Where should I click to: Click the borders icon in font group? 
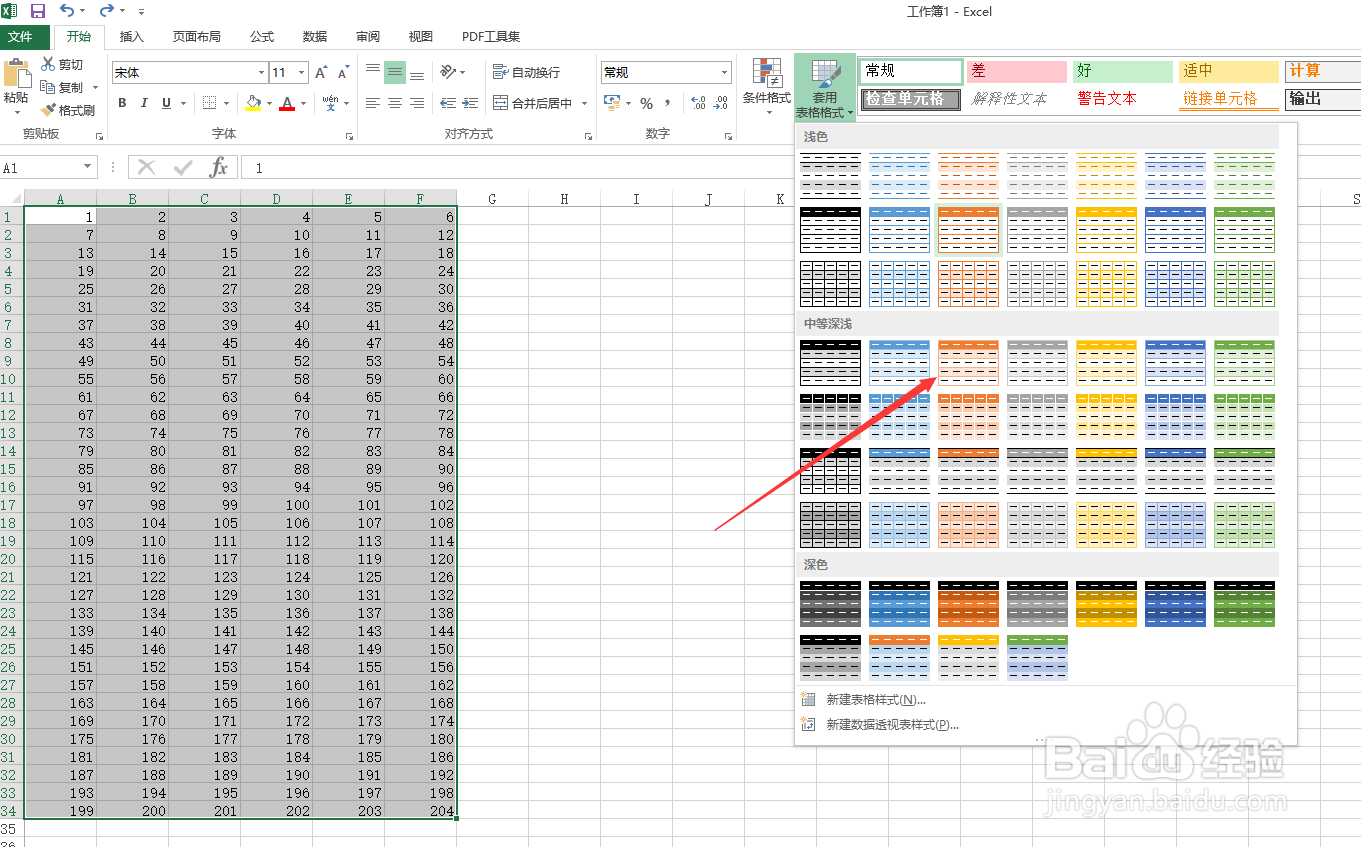(209, 103)
